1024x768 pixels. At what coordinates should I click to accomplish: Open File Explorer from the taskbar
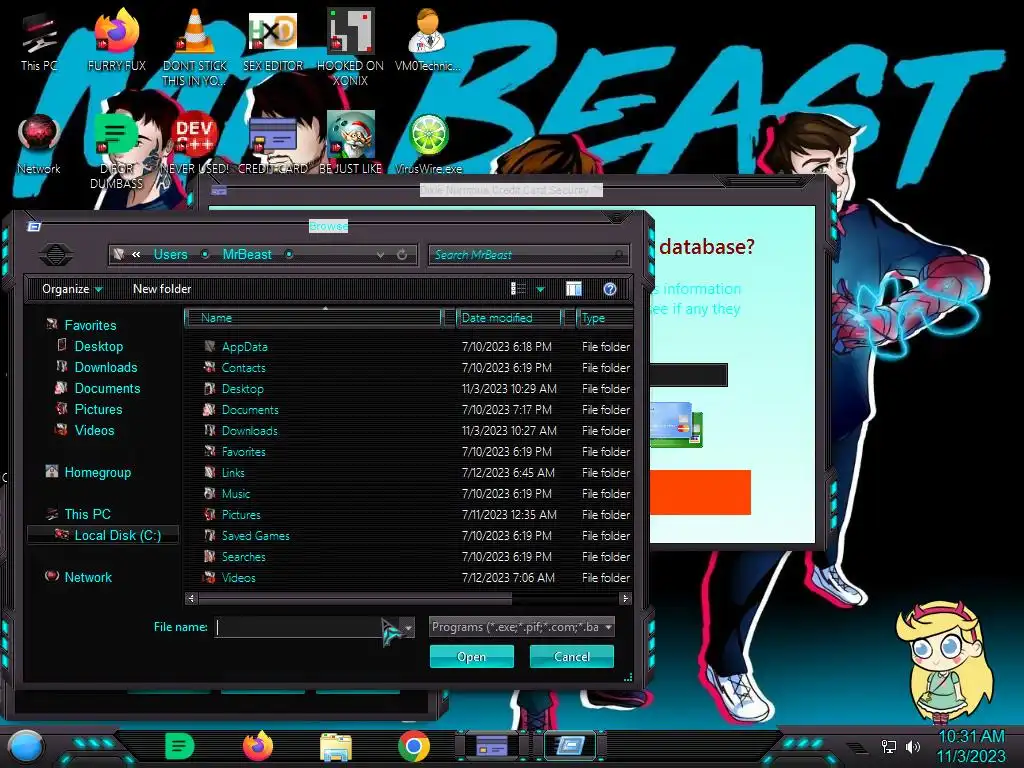tap(336, 747)
